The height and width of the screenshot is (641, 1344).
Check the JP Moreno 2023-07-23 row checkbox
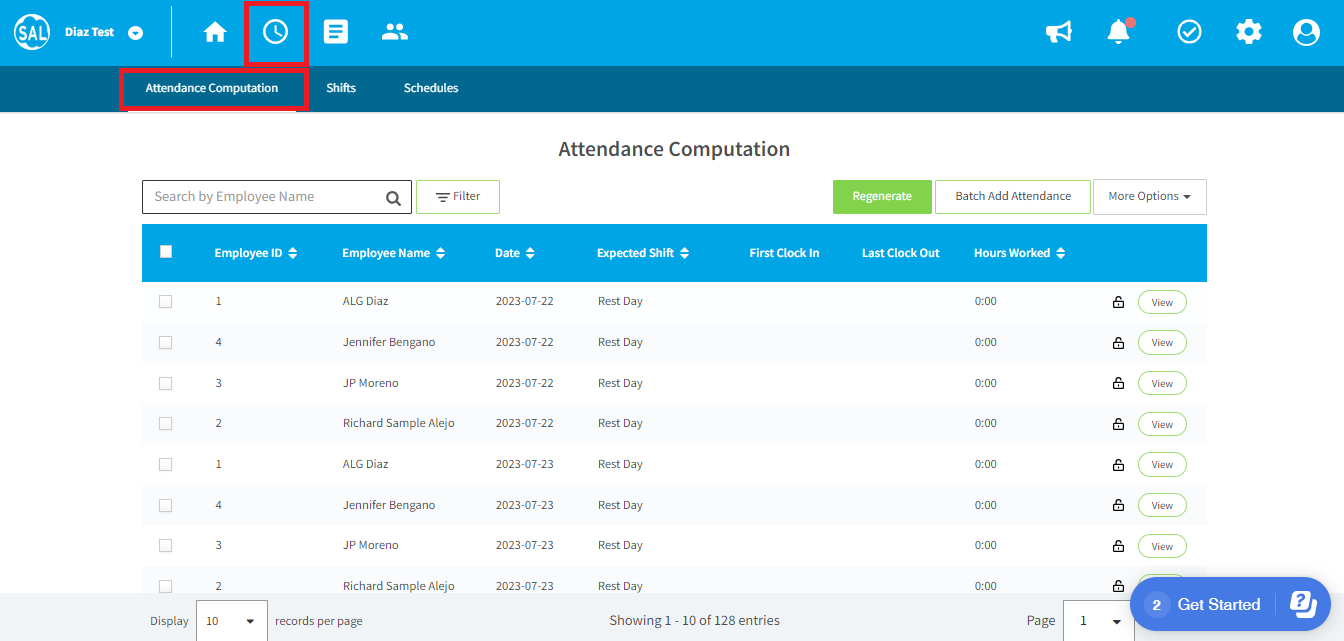coord(166,545)
